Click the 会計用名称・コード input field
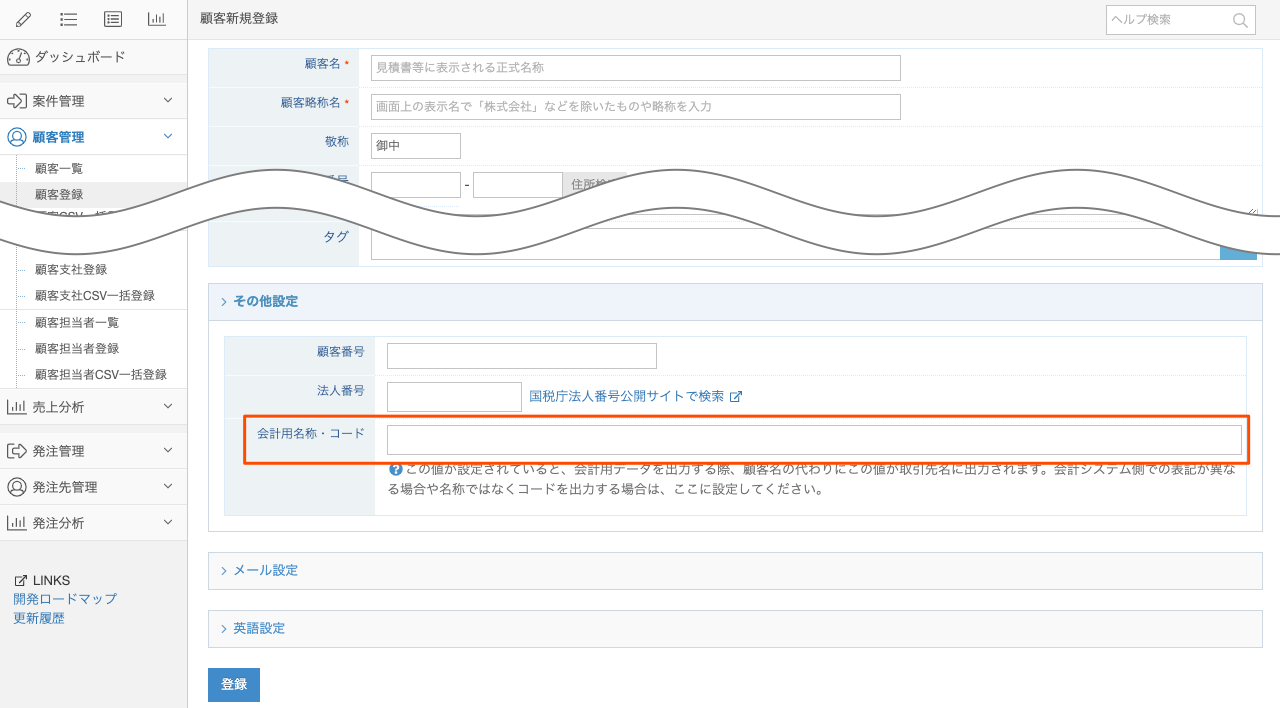The height and width of the screenshot is (708, 1280). (x=814, y=440)
